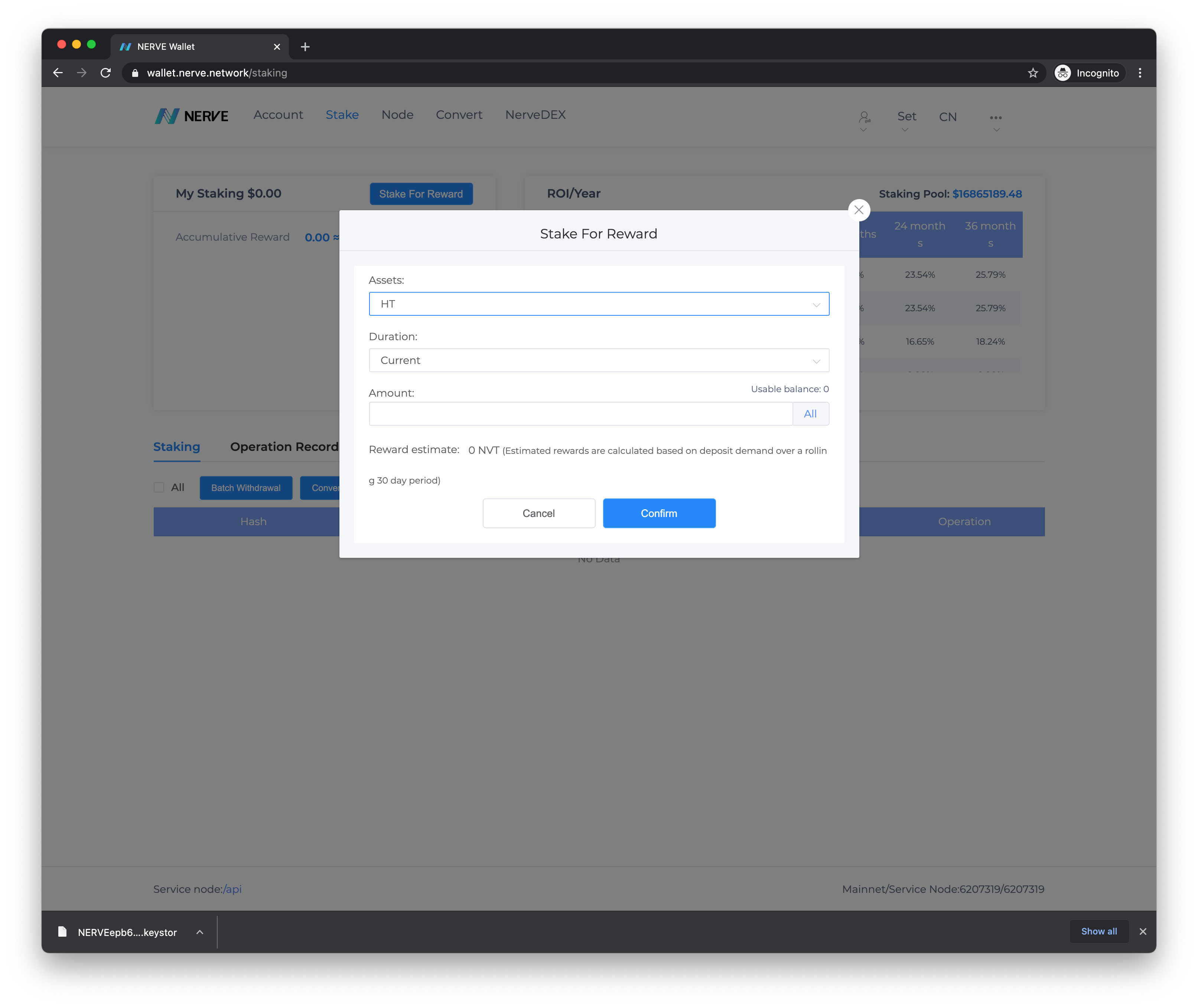Screen dimensions: 1198x1008
Task: Close the Stake For Reward dialog
Action: coord(858,210)
